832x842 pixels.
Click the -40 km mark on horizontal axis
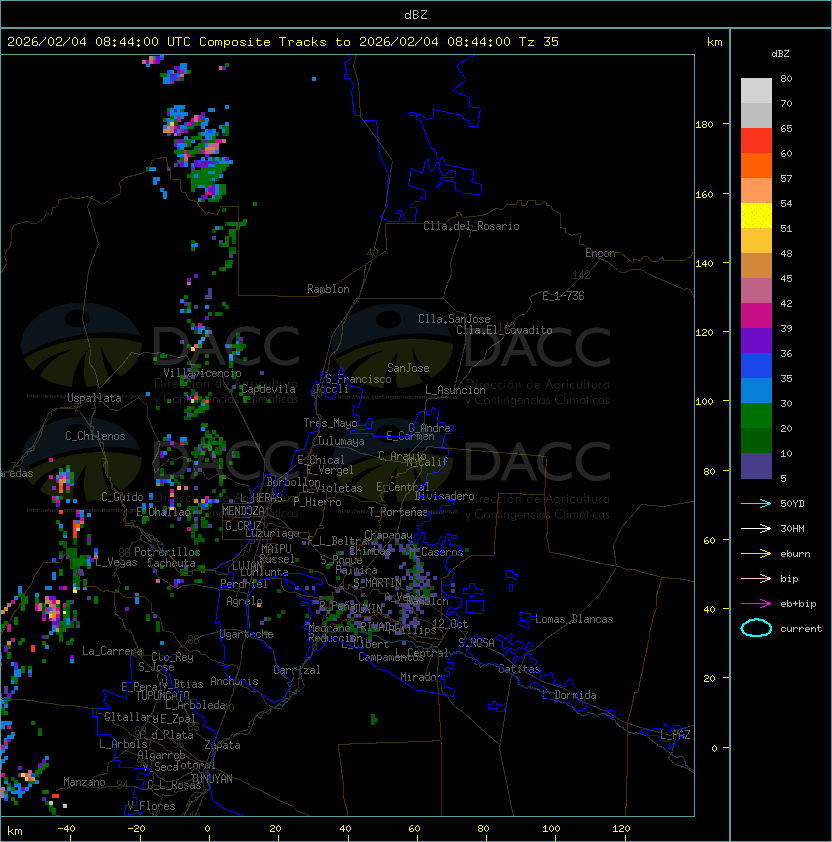pyautogui.click(x=66, y=829)
